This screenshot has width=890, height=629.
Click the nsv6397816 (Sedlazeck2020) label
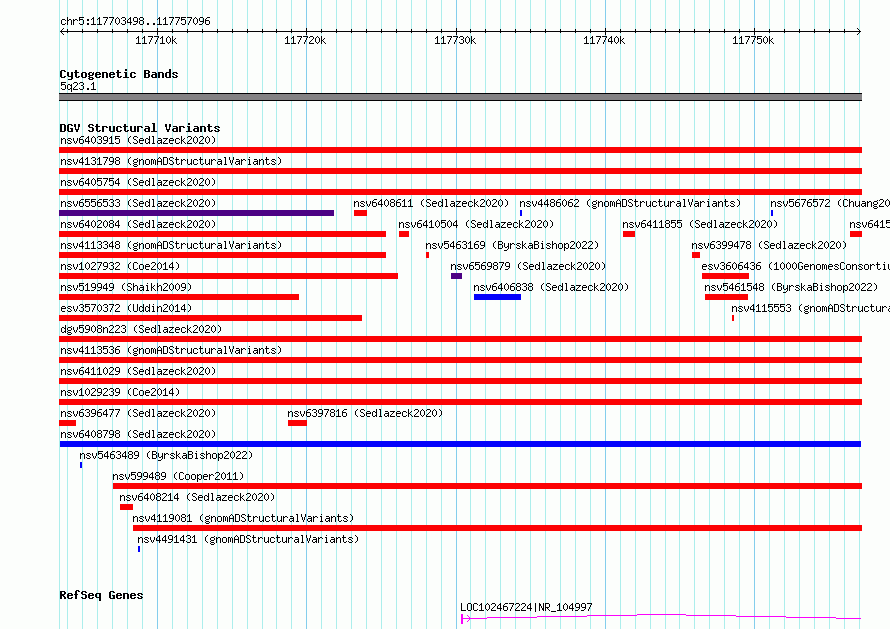tap(365, 413)
